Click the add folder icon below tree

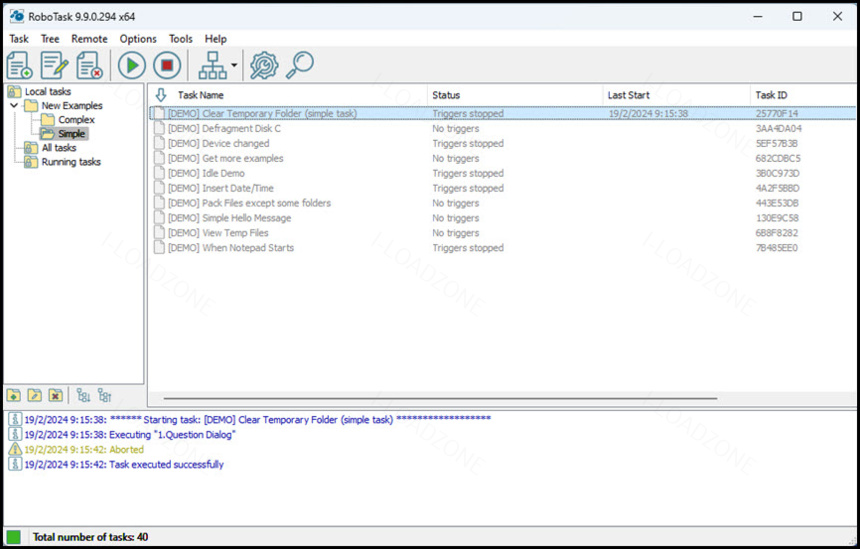pyautogui.click(x=14, y=395)
